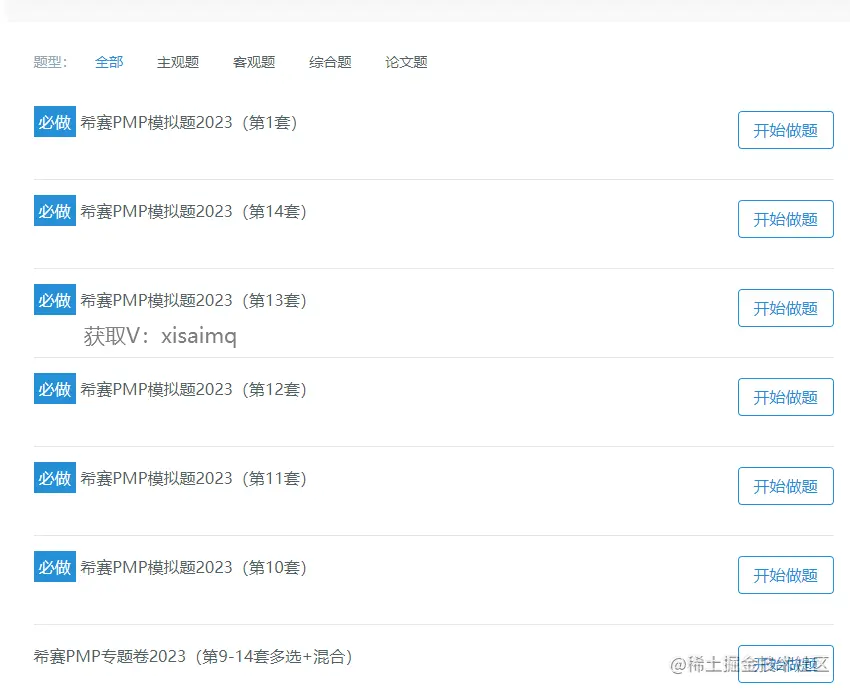Open 希赛PMP模拟题2023（第1套）title
The image size is (850, 695).
[x=189, y=123]
